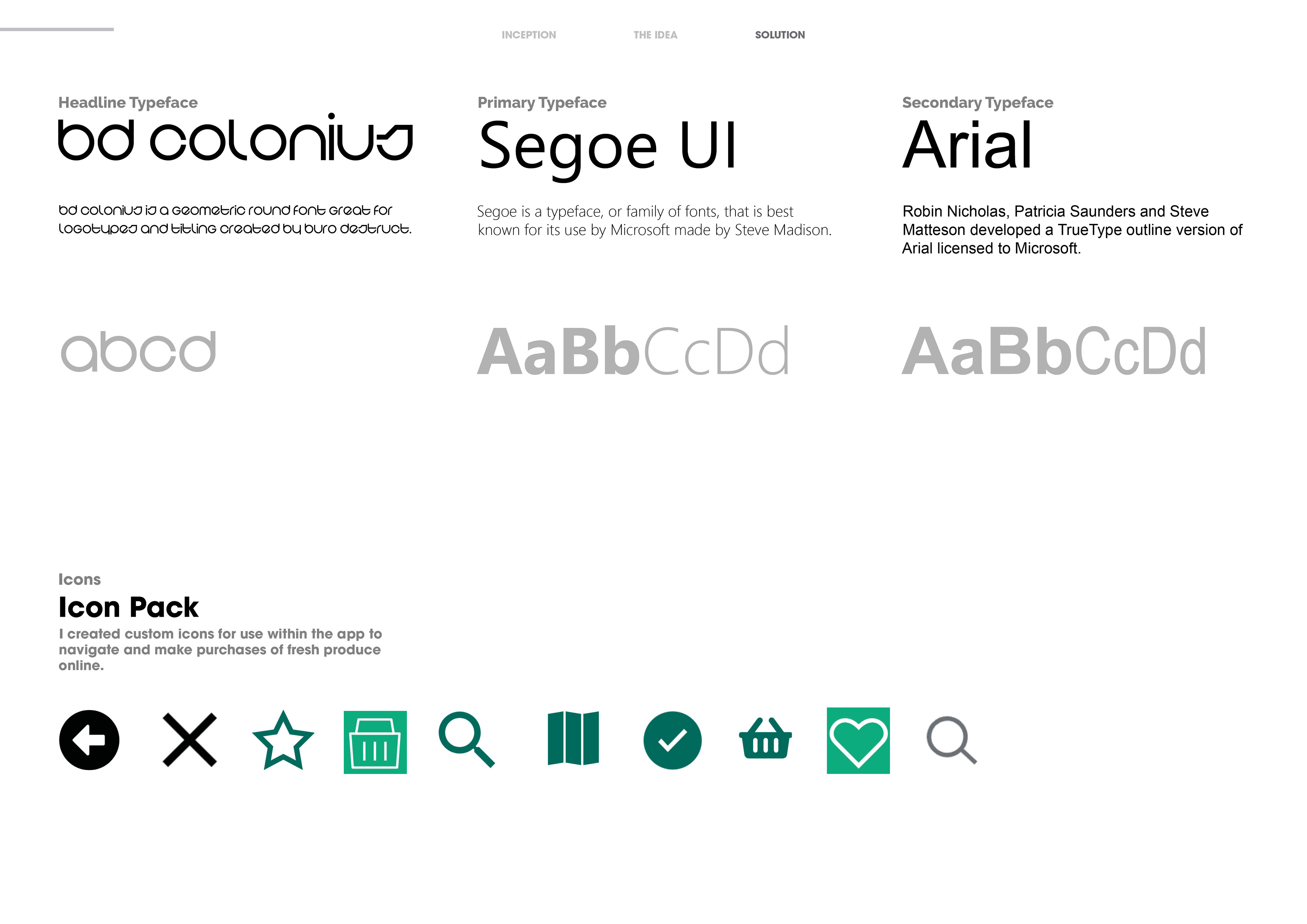Click the gray magnifying glass icon
Screen dimensions: 1307x924
(x=952, y=740)
